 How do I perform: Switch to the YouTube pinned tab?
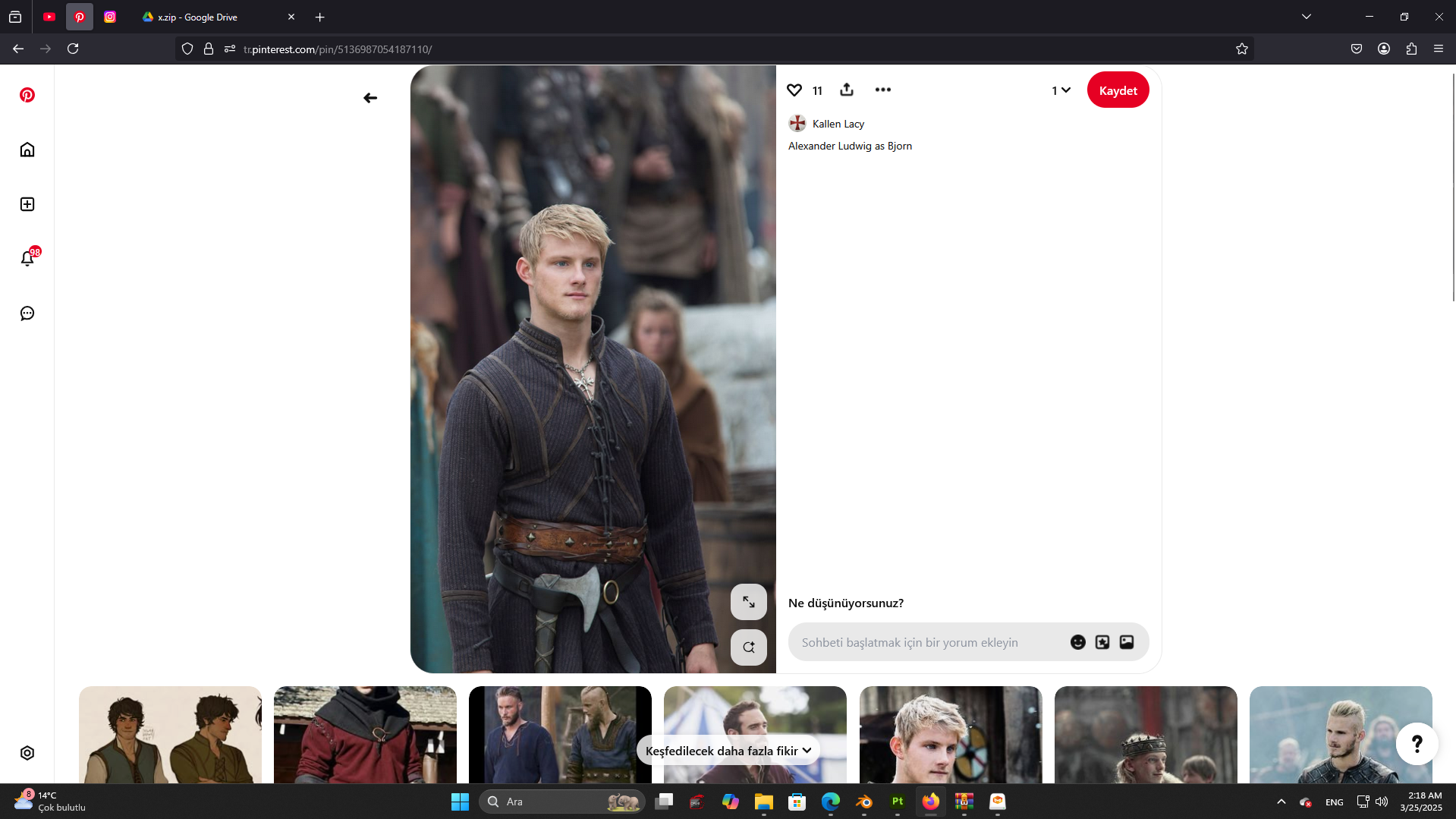click(x=49, y=17)
